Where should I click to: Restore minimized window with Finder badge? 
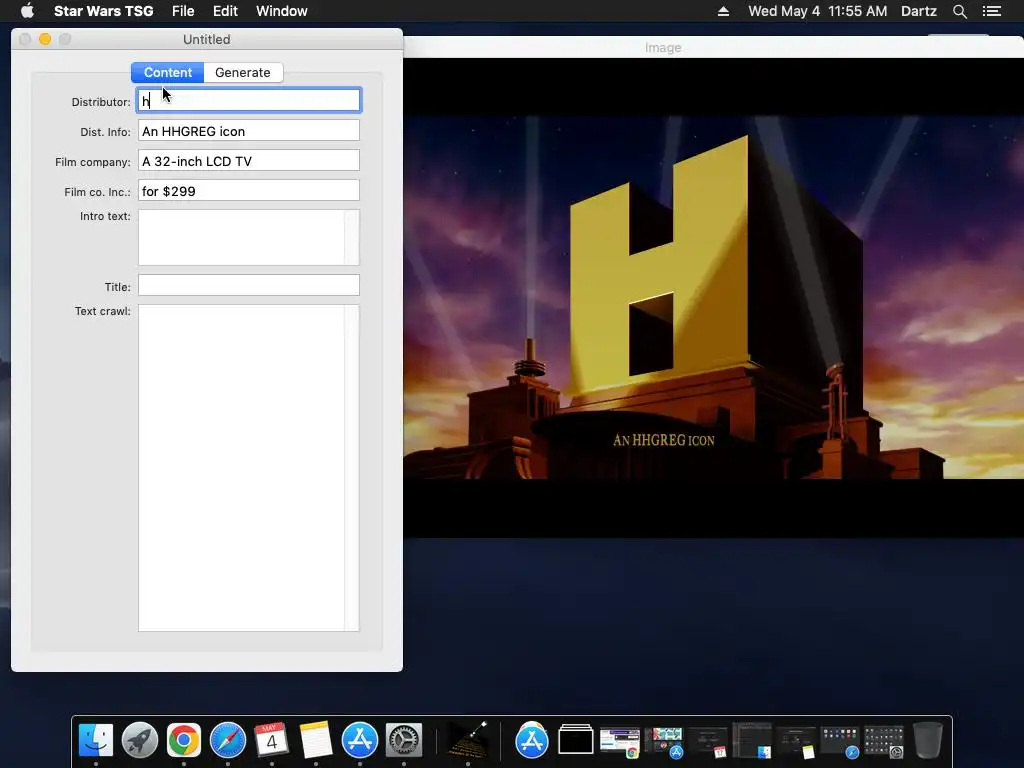point(752,741)
